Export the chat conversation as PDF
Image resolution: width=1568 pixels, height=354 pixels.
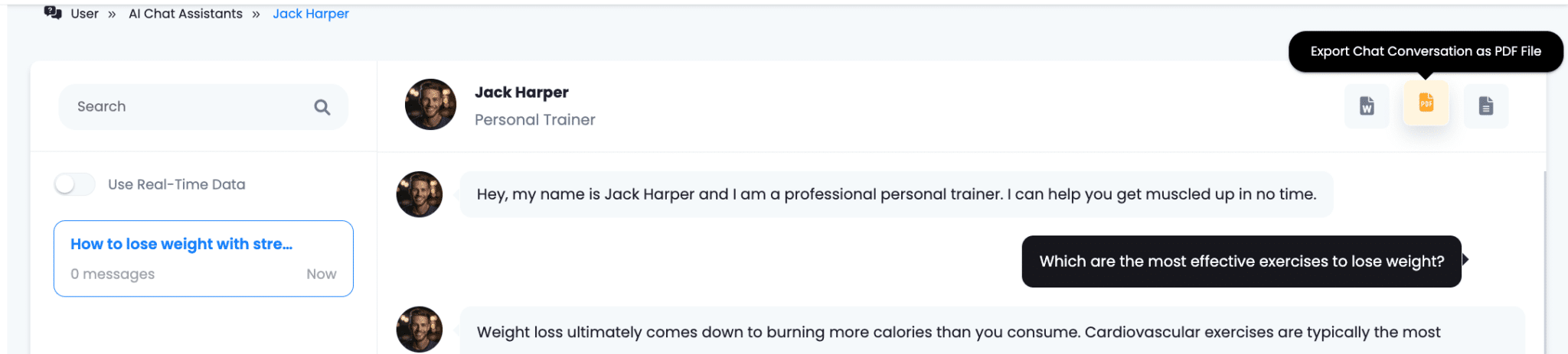click(x=1426, y=103)
